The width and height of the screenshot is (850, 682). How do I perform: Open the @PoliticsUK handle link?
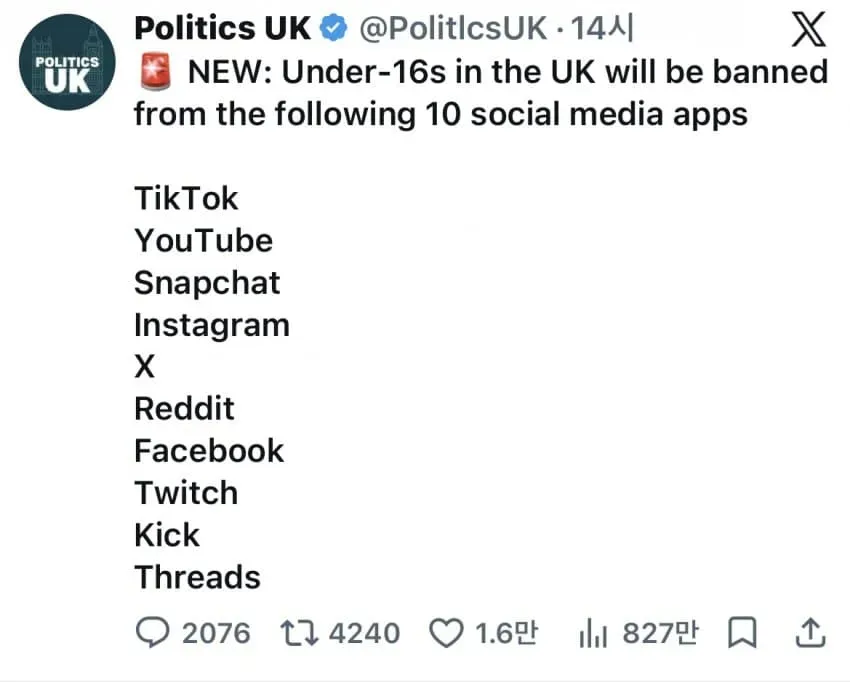coord(453,28)
